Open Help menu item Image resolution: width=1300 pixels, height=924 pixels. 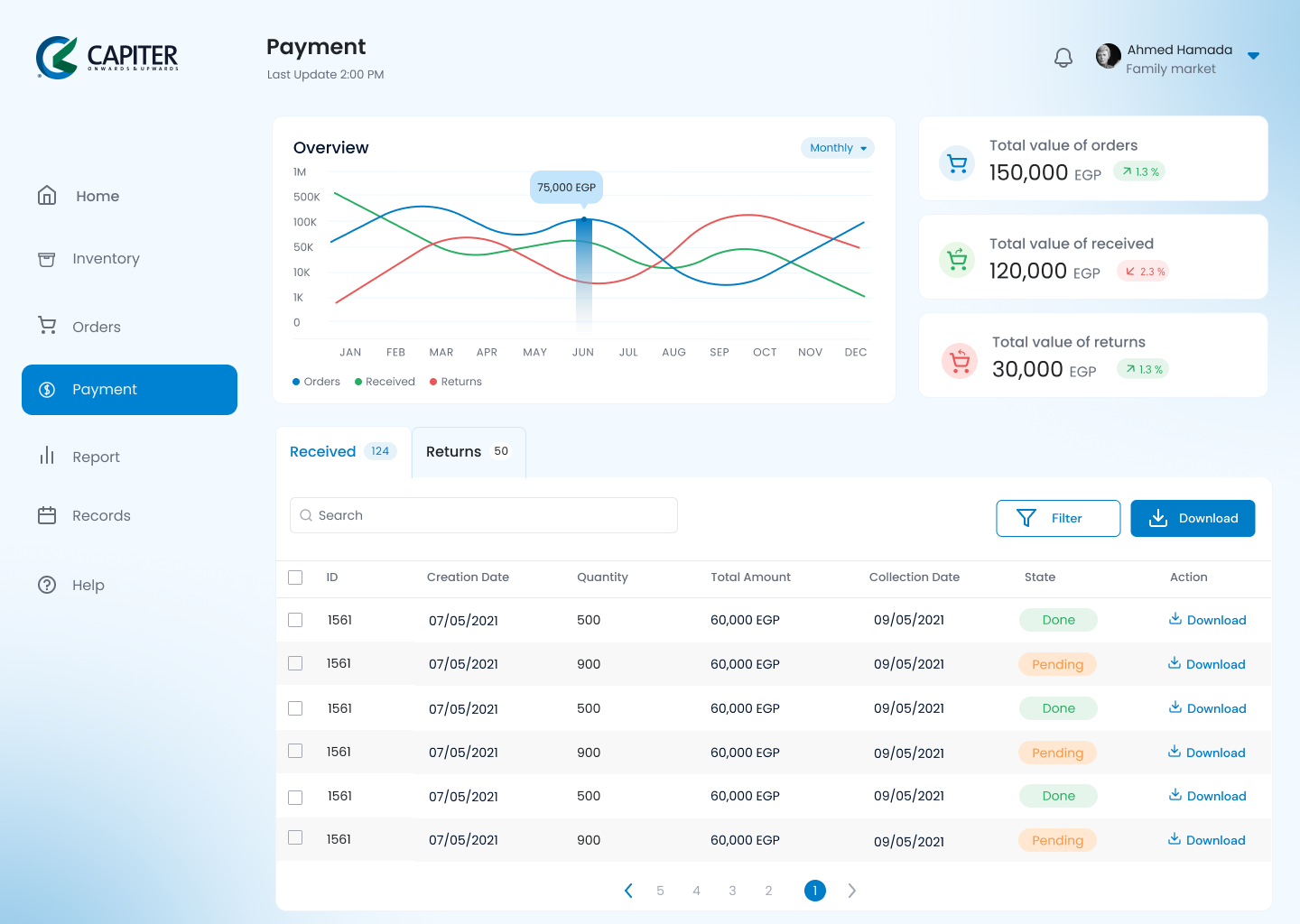(88, 586)
